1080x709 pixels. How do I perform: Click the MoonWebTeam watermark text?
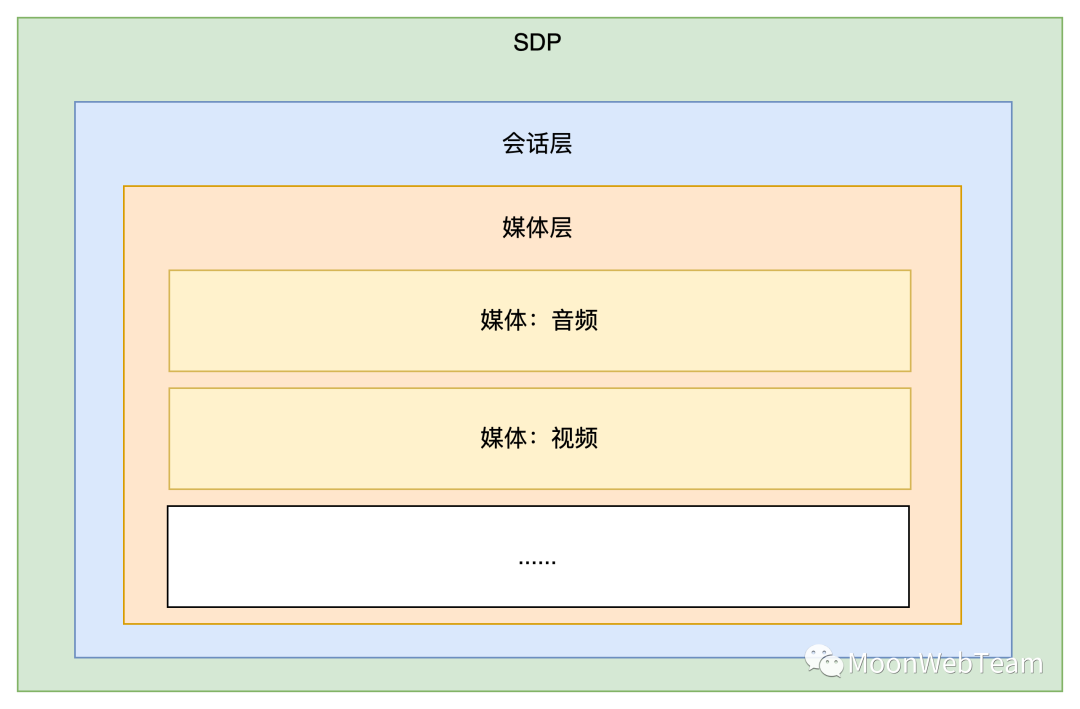pyautogui.click(x=945, y=663)
